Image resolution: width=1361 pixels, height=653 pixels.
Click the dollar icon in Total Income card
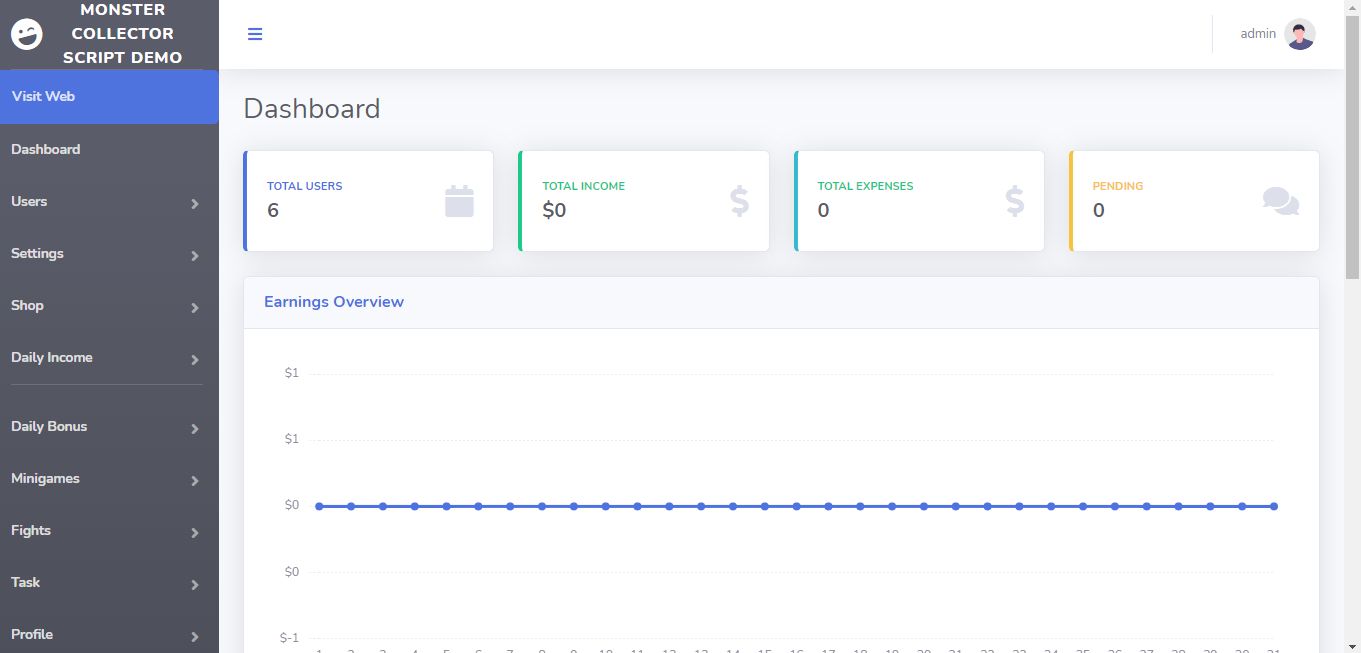click(x=739, y=201)
